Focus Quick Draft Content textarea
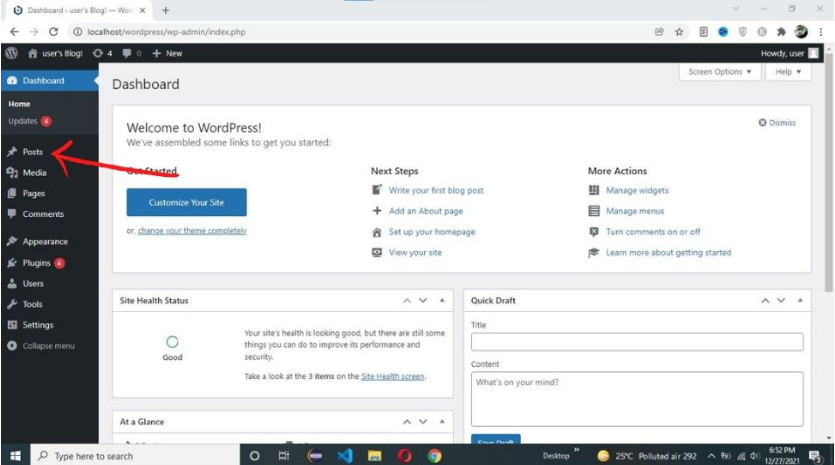Image resolution: width=835 pixels, height=465 pixels. coord(637,399)
